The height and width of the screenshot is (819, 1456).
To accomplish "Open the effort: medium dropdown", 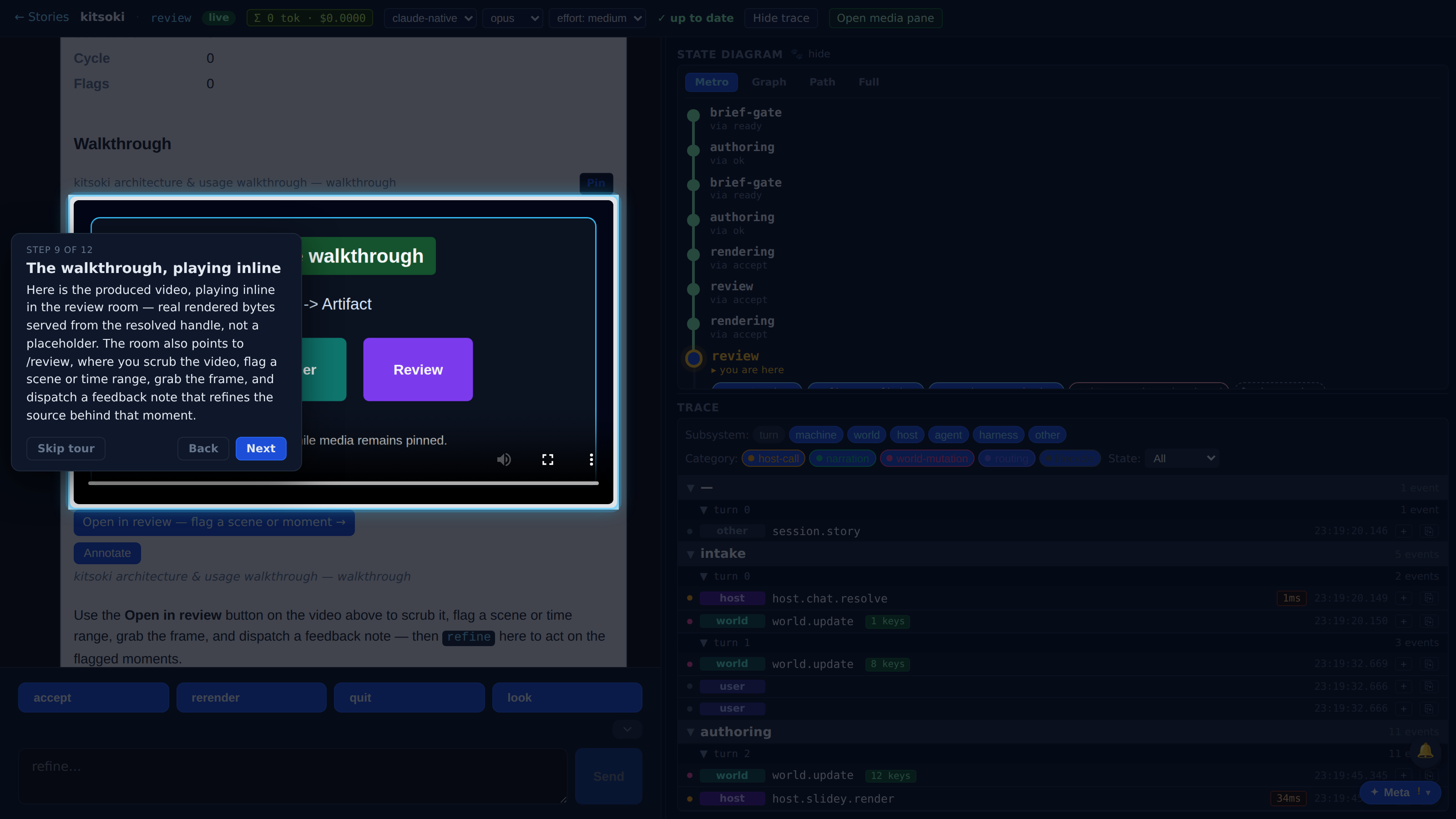I will (597, 18).
